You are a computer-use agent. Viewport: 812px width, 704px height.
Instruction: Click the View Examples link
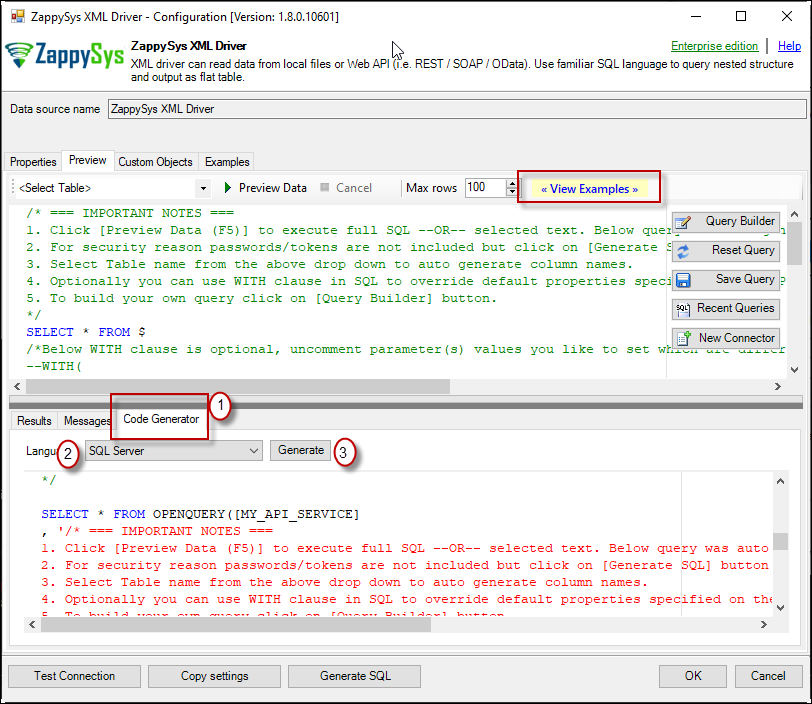(x=589, y=189)
